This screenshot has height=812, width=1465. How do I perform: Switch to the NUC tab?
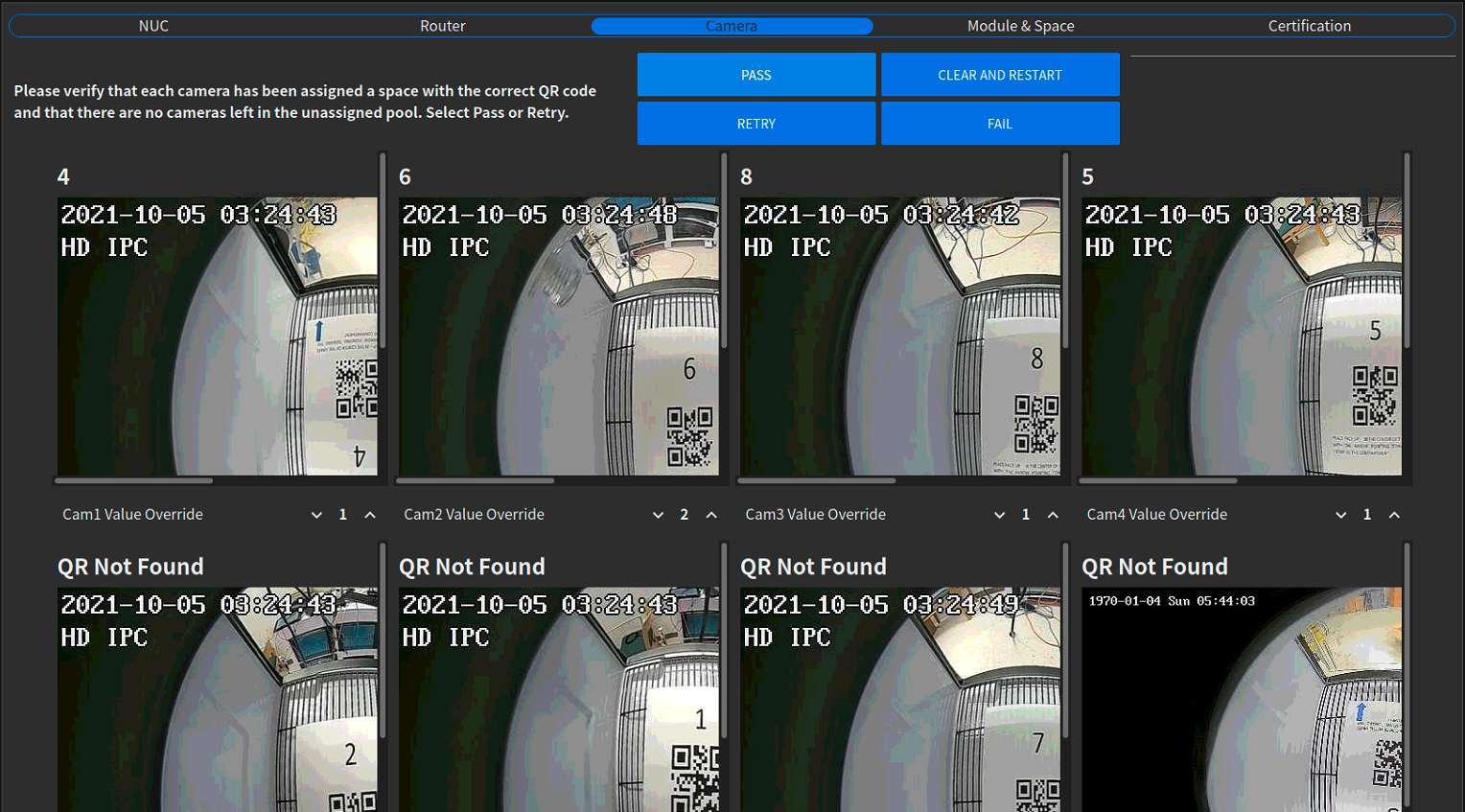[153, 26]
